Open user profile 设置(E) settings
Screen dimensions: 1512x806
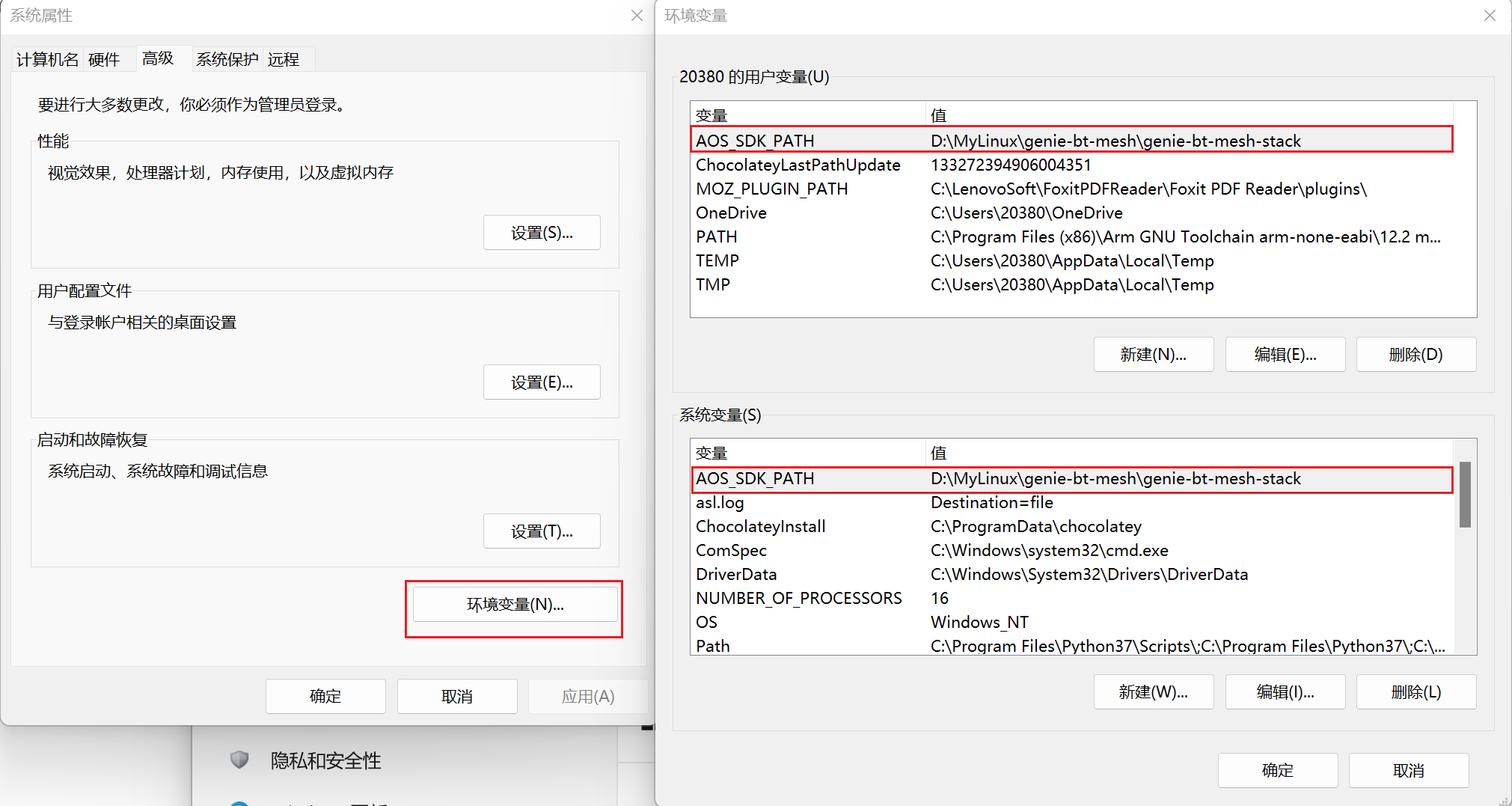(542, 382)
